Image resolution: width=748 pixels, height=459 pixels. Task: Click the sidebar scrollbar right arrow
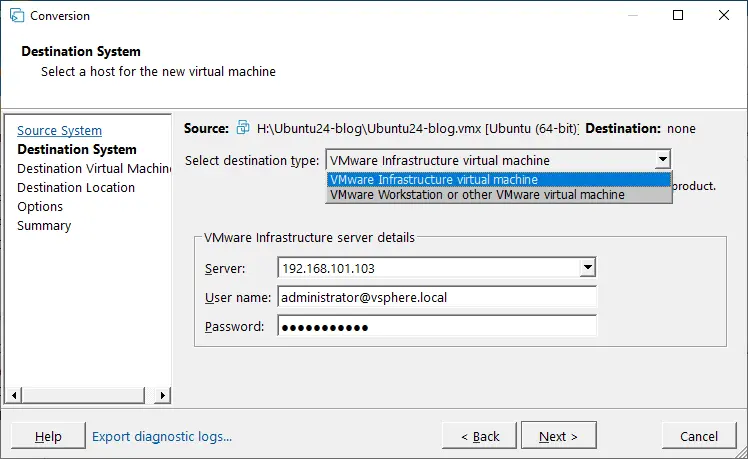point(163,395)
